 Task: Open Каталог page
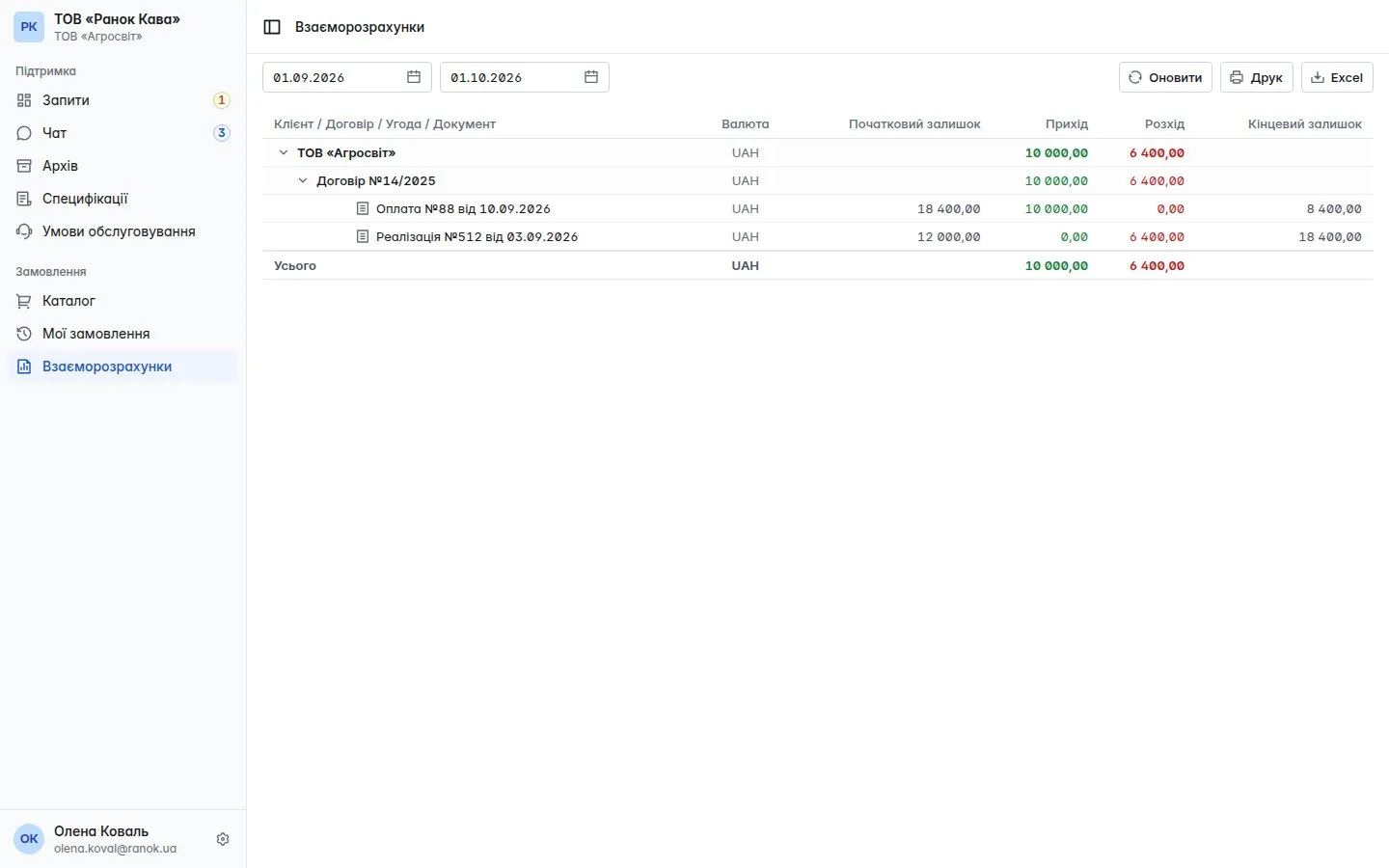pyautogui.click(x=123, y=301)
